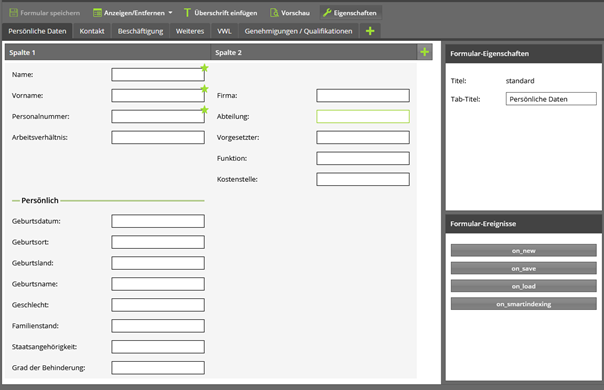604x390 pixels.
Task: Click the Tab-Titel input field
Action: tap(551, 99)
